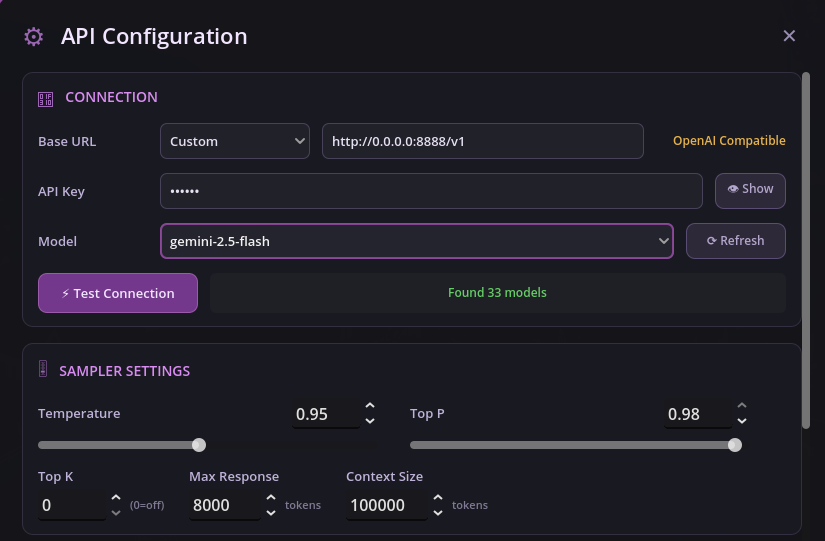Viewport: 825px width, 541px height.
Task: Decrease Context Size with the down arrow
Action: (438, 512)
